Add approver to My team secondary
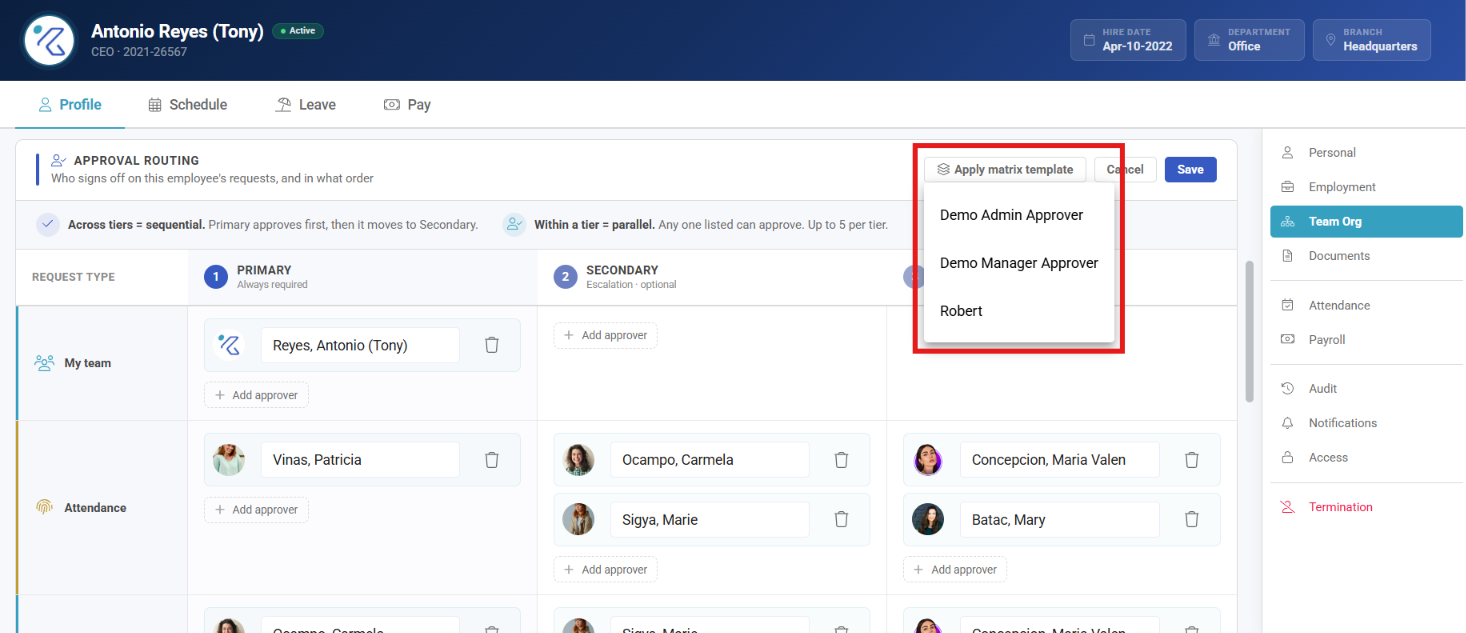 (x=606, y=336)
